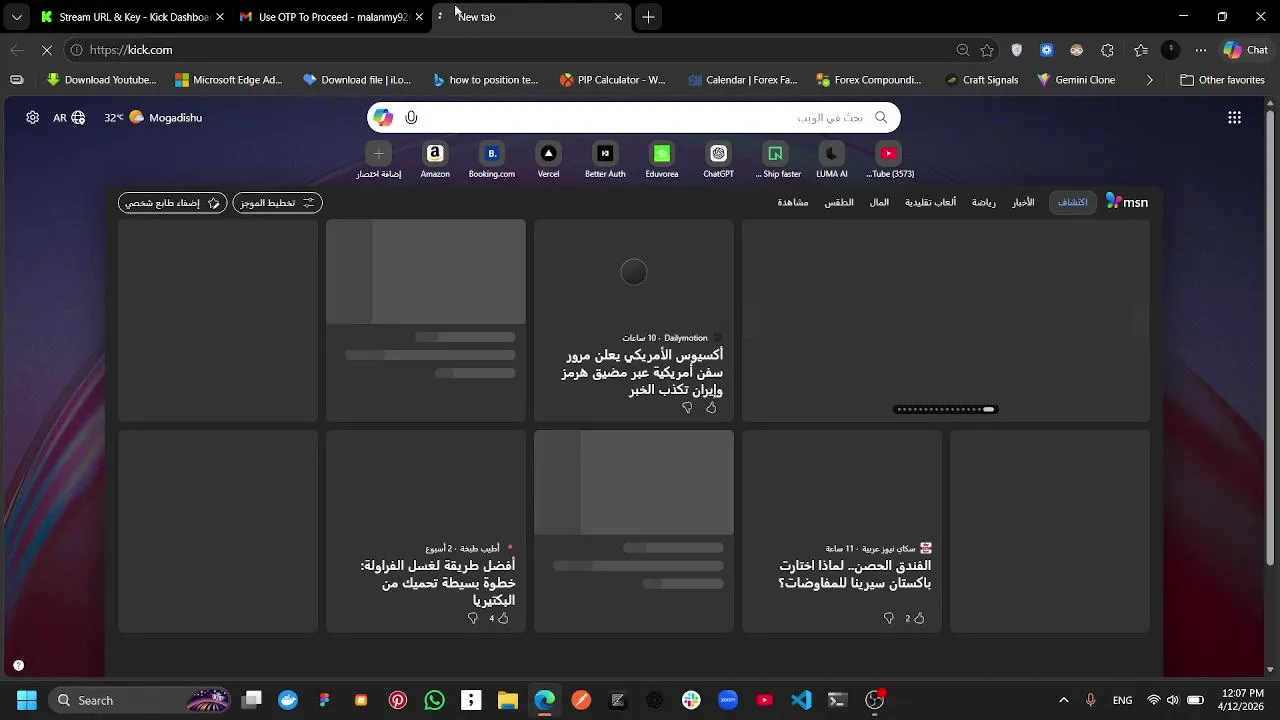Open the blue gear extension icon
The image size is (1280, 720).
pos(1047,50)
